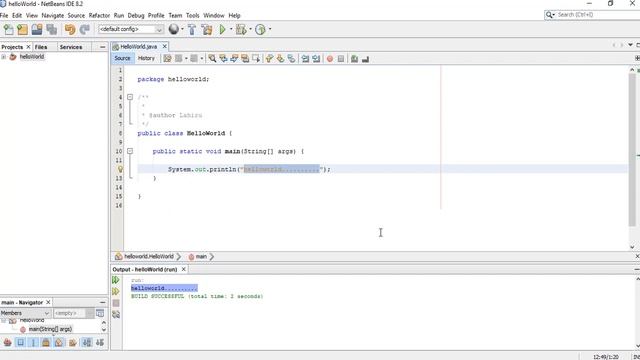Screen dimensions: 640x360
Task: Shift line left icon
Action: pos(305,59)
